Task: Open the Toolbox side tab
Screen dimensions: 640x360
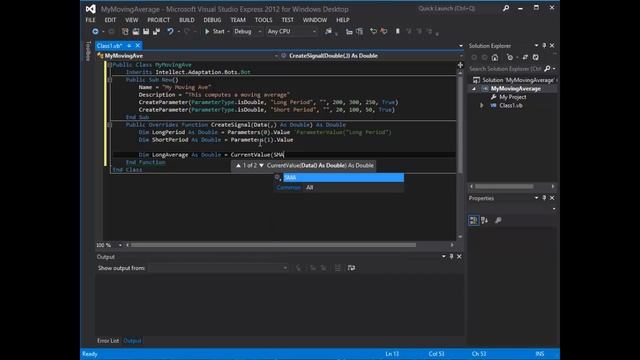Action: (x=88, y=51)
